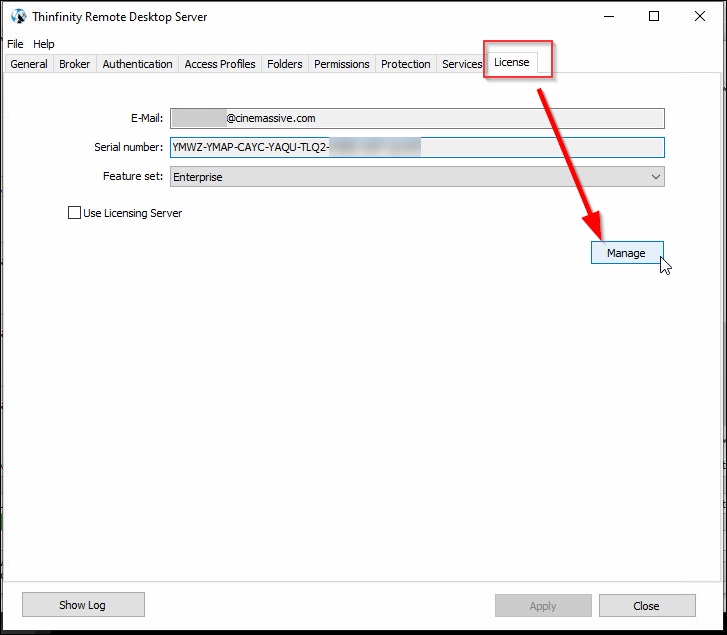Click the E-Mail input field
The image size is (727, 635).
(417, 118)
